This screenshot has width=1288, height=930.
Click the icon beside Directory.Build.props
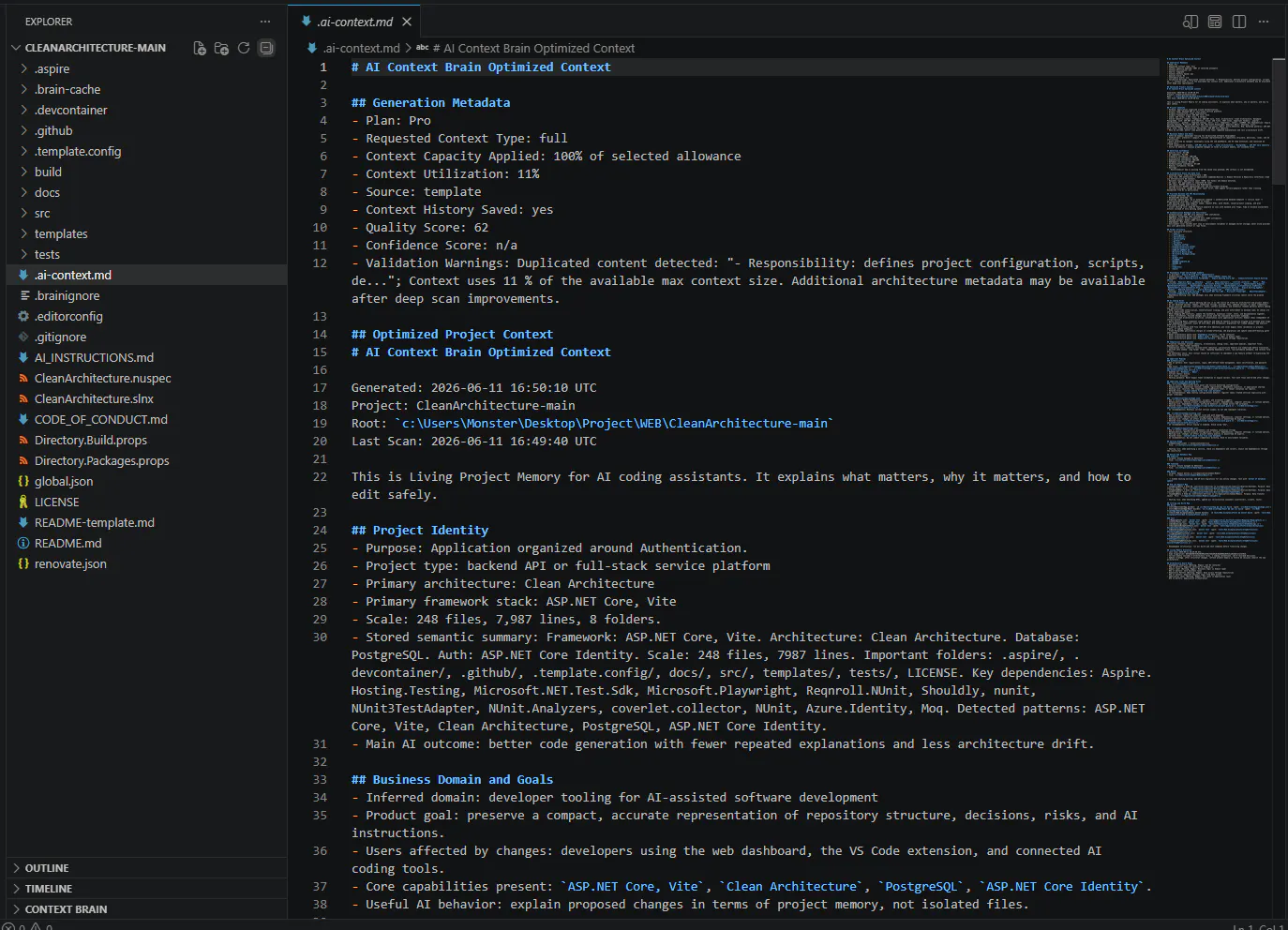(x=23, y=440)
